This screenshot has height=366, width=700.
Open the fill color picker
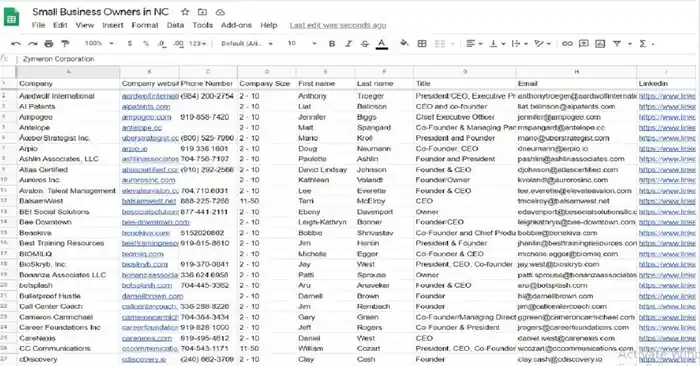[x=404, y=44]
